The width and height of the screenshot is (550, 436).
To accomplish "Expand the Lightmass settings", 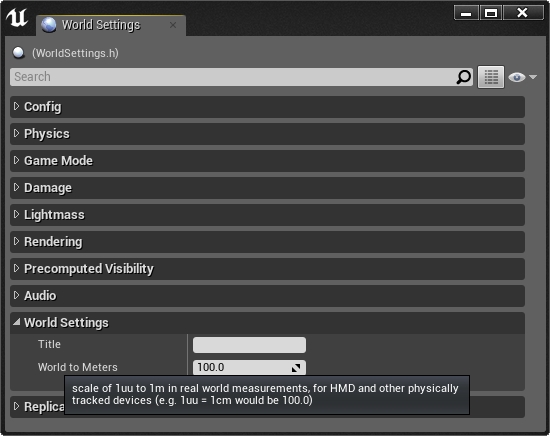I will (267, 215).
